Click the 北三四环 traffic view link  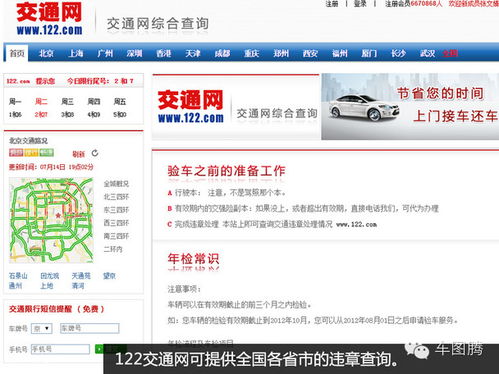pos(116,197)
